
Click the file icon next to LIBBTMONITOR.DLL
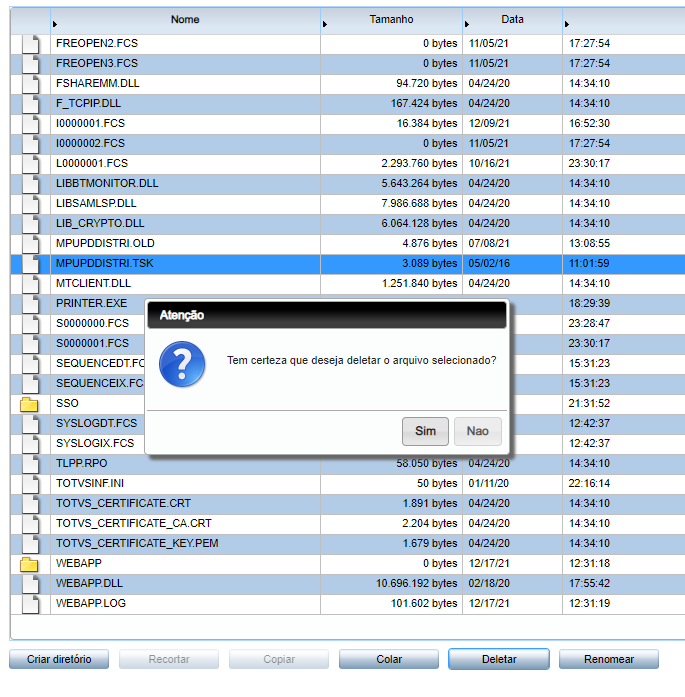click(x=30, y=184)
